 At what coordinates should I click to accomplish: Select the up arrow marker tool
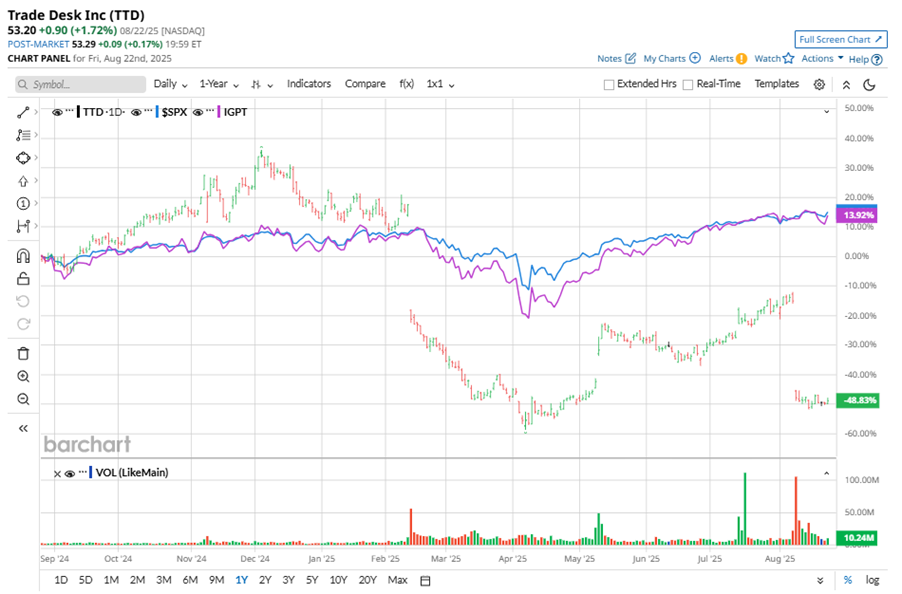point(23,181)
